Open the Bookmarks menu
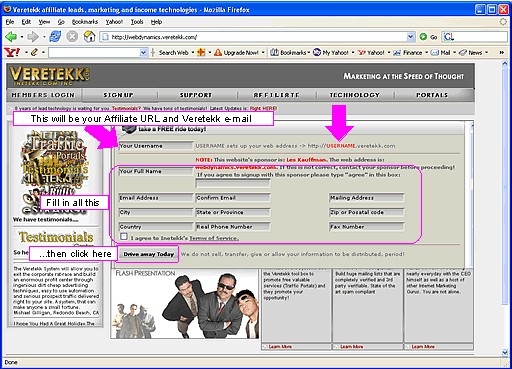 coord(85,22)
